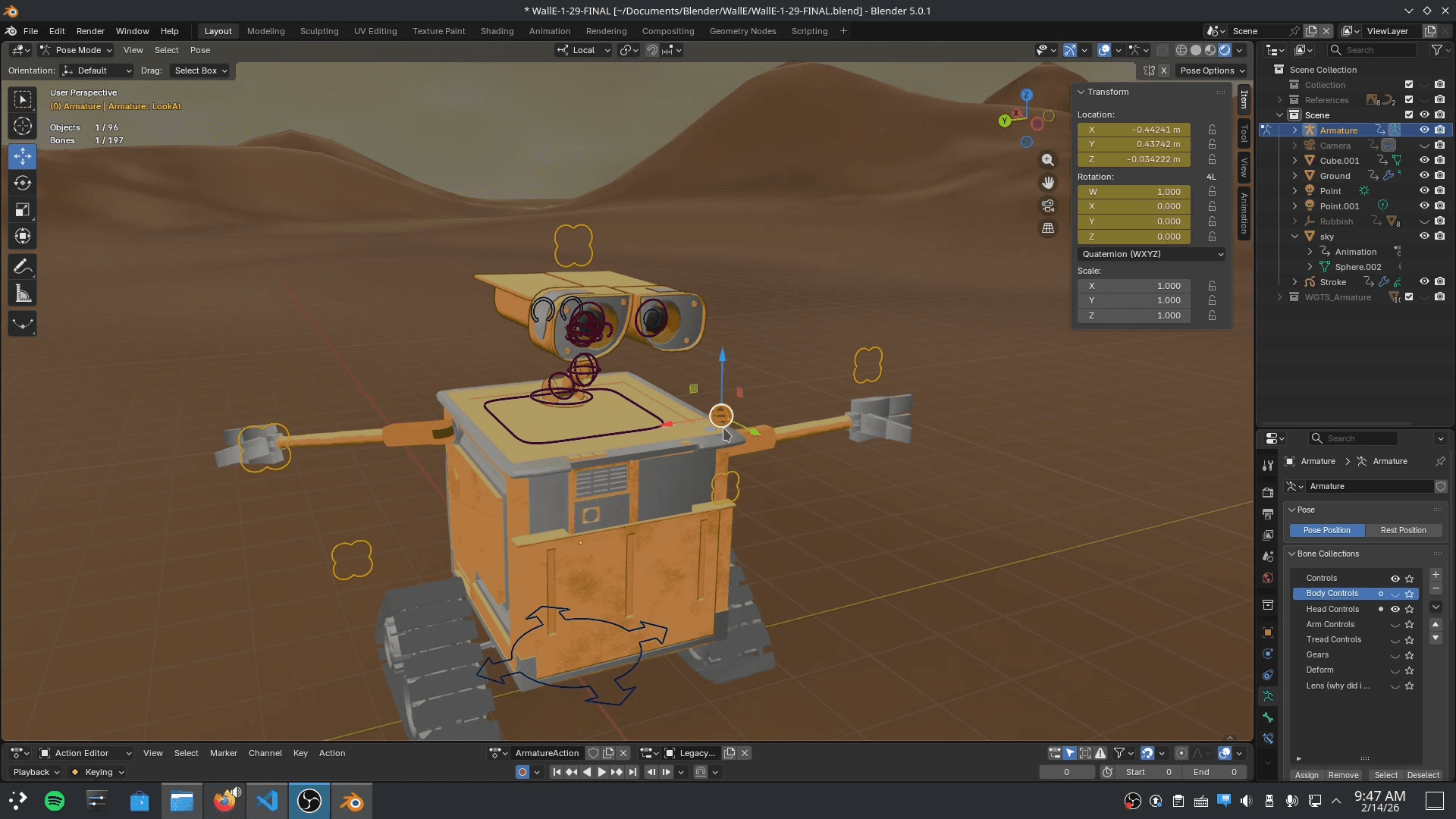Click the Location X value field
This screenshot has height=819, width=1456.
(x=1134, y=130)
